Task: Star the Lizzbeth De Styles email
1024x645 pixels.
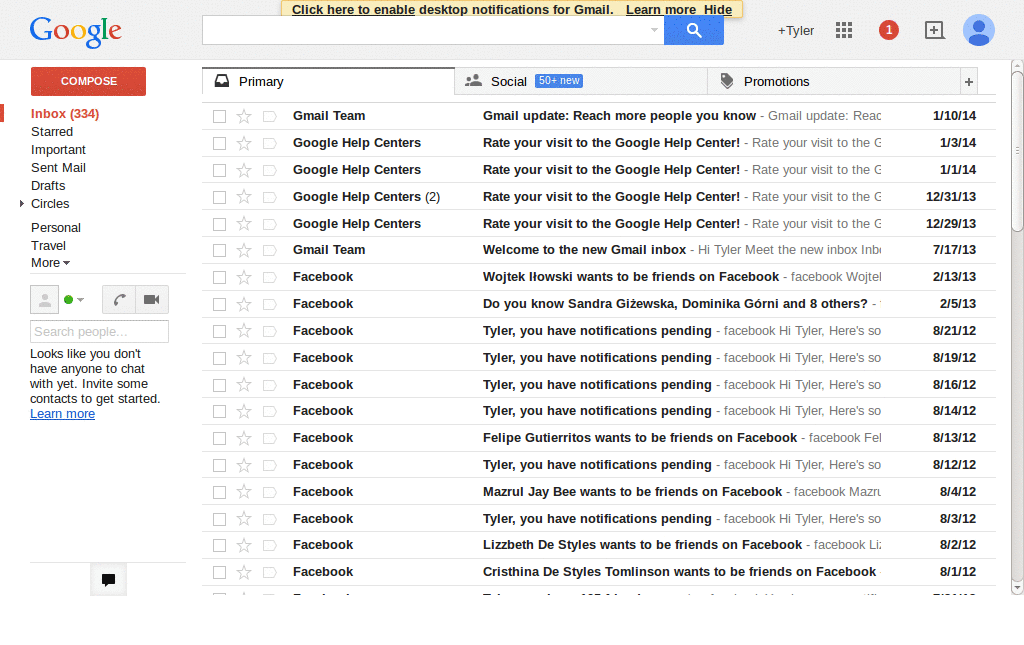Action: (x=244, y=545)
